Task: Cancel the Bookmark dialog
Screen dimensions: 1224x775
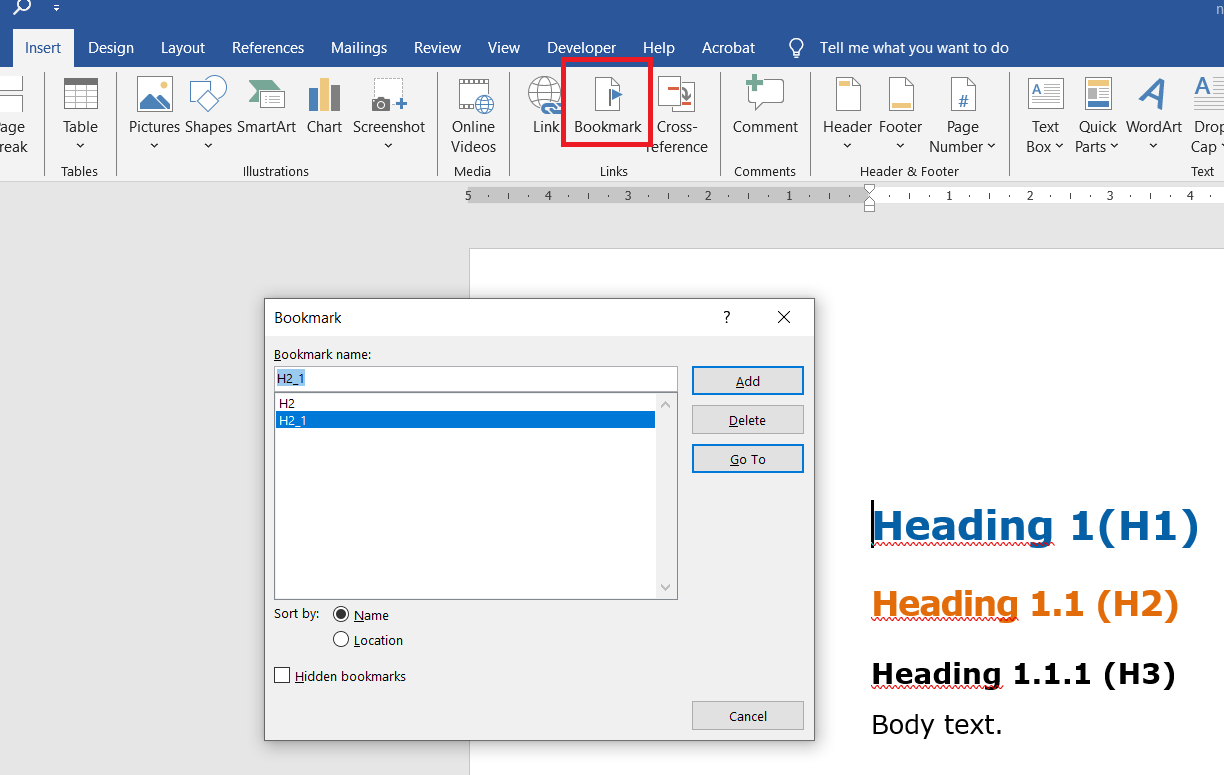Action: point(748,716)
